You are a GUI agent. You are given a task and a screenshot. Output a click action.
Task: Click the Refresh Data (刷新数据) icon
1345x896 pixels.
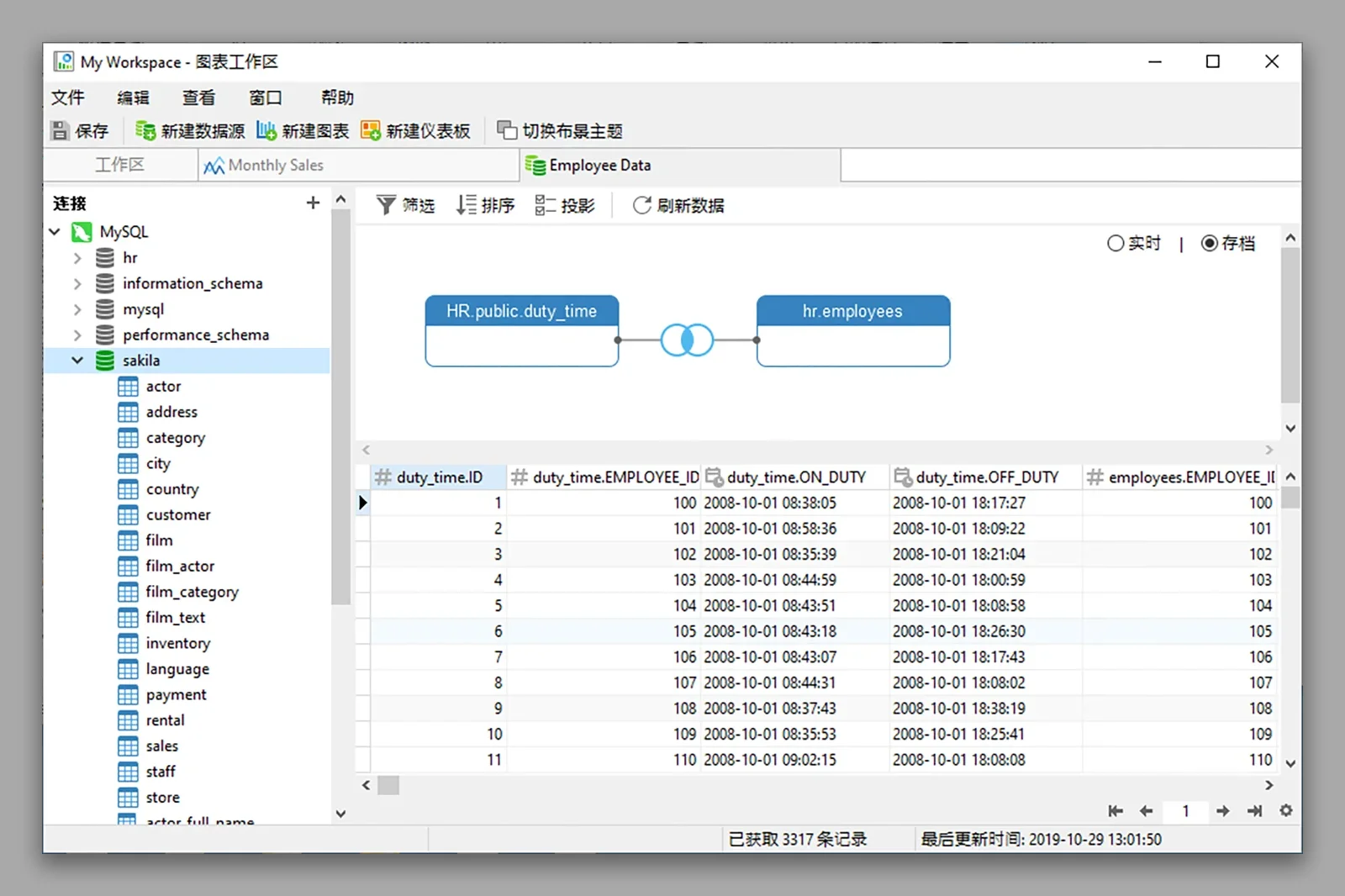pos(642,206)
